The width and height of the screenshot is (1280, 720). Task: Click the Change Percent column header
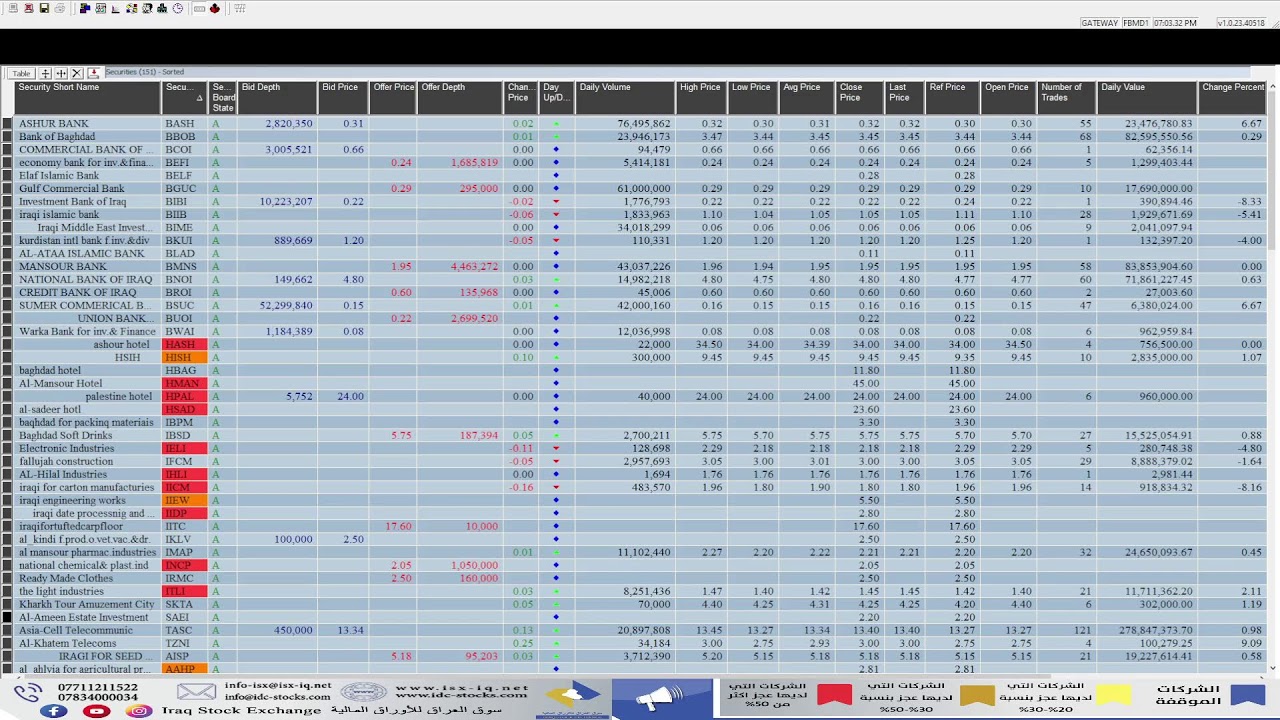point(1233,97)
